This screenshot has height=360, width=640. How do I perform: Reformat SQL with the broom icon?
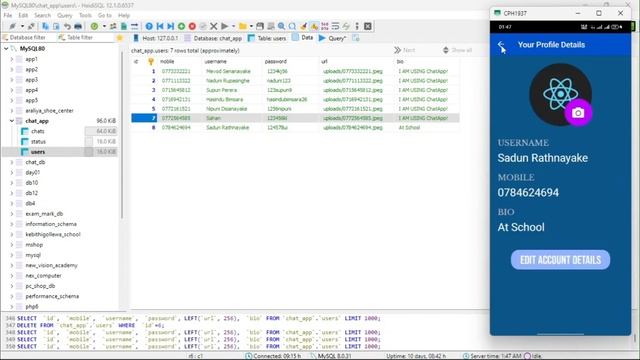pyautogui.click(x=303, y=26)
